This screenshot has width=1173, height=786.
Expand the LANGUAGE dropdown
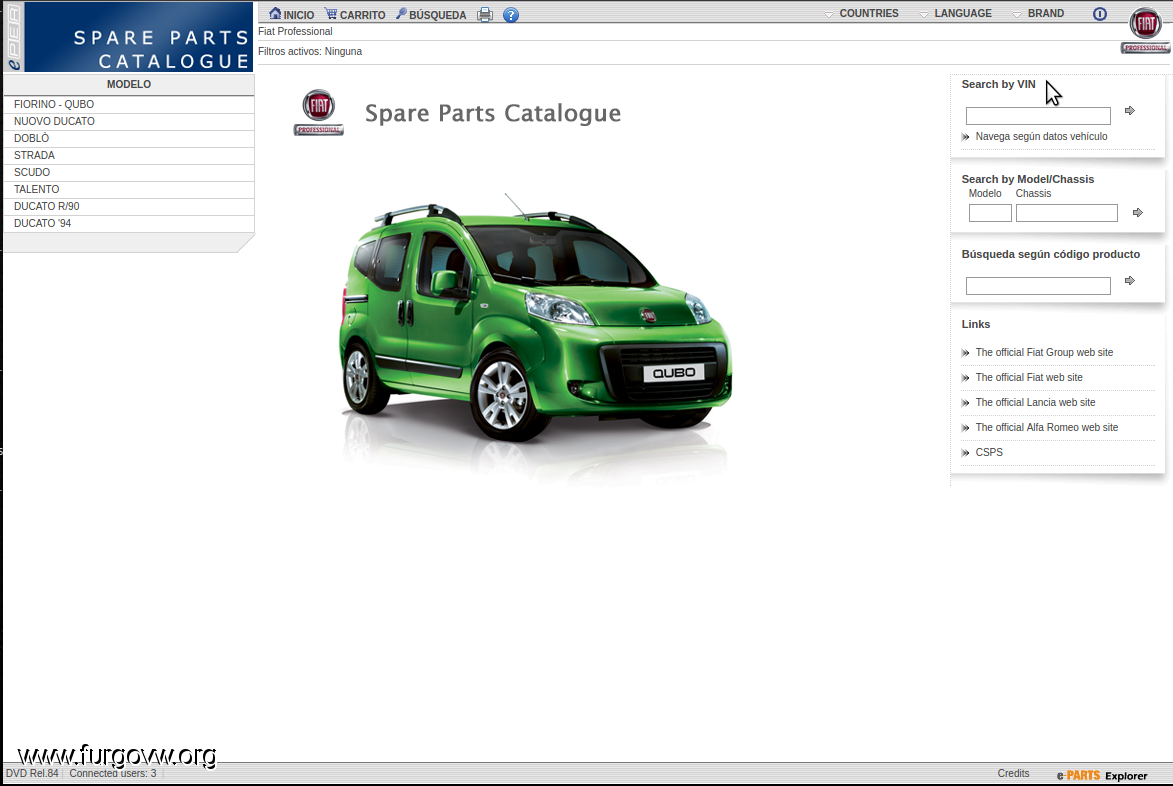[x=955, y=13]
